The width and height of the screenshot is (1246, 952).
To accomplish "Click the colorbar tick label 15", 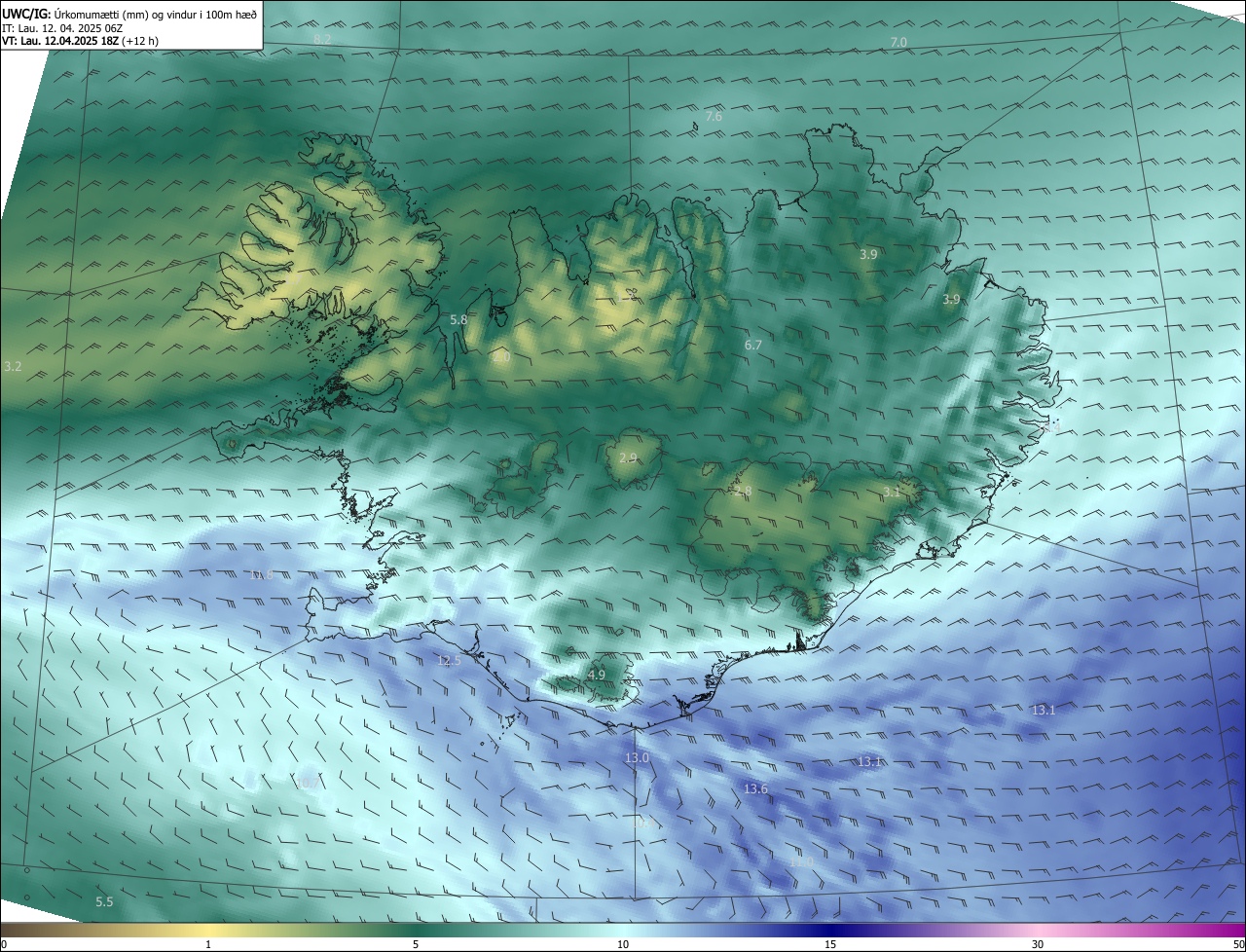I will [x=830, y=945].
